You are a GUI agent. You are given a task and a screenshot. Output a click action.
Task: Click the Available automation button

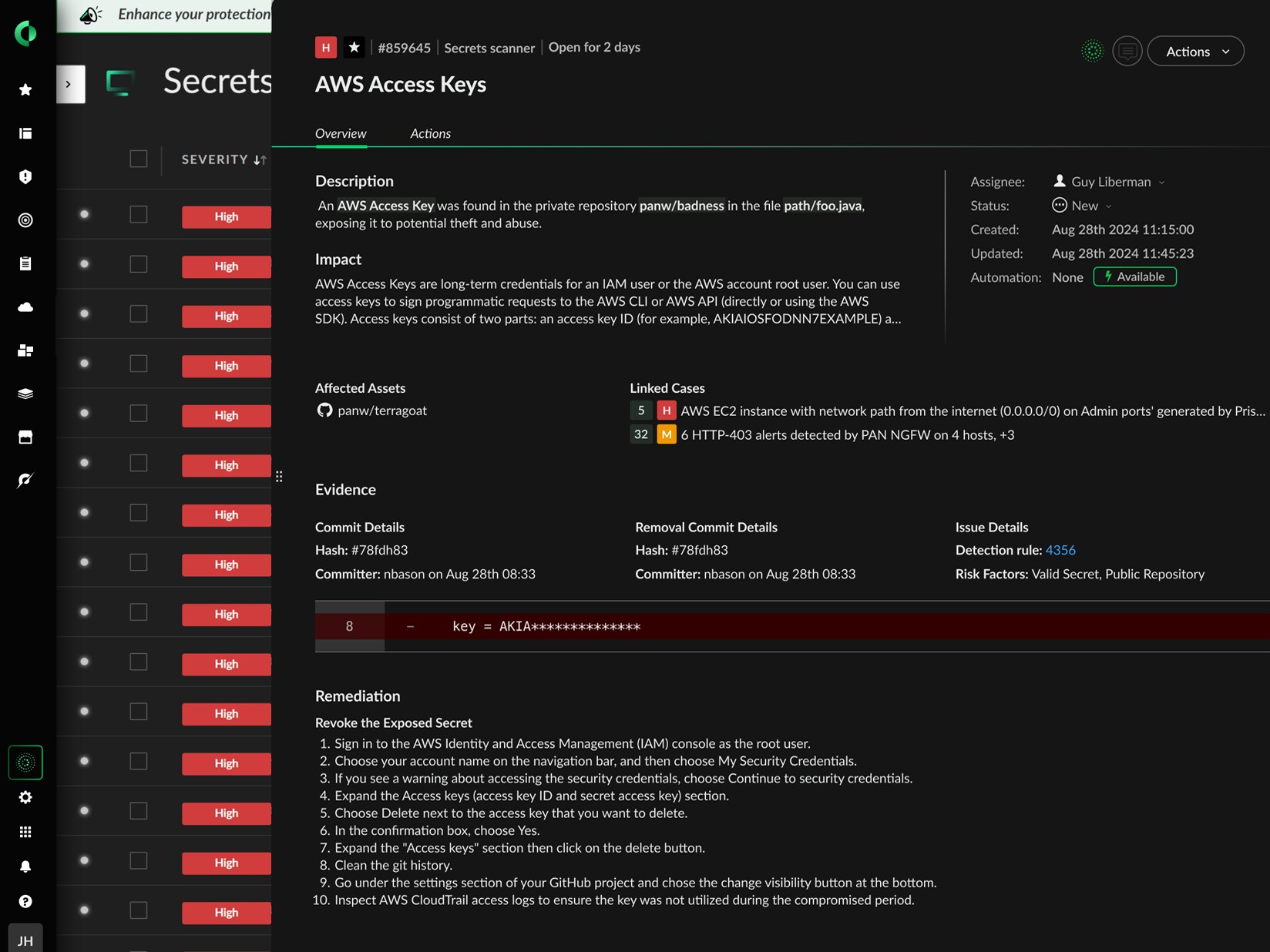[1134, 277]
